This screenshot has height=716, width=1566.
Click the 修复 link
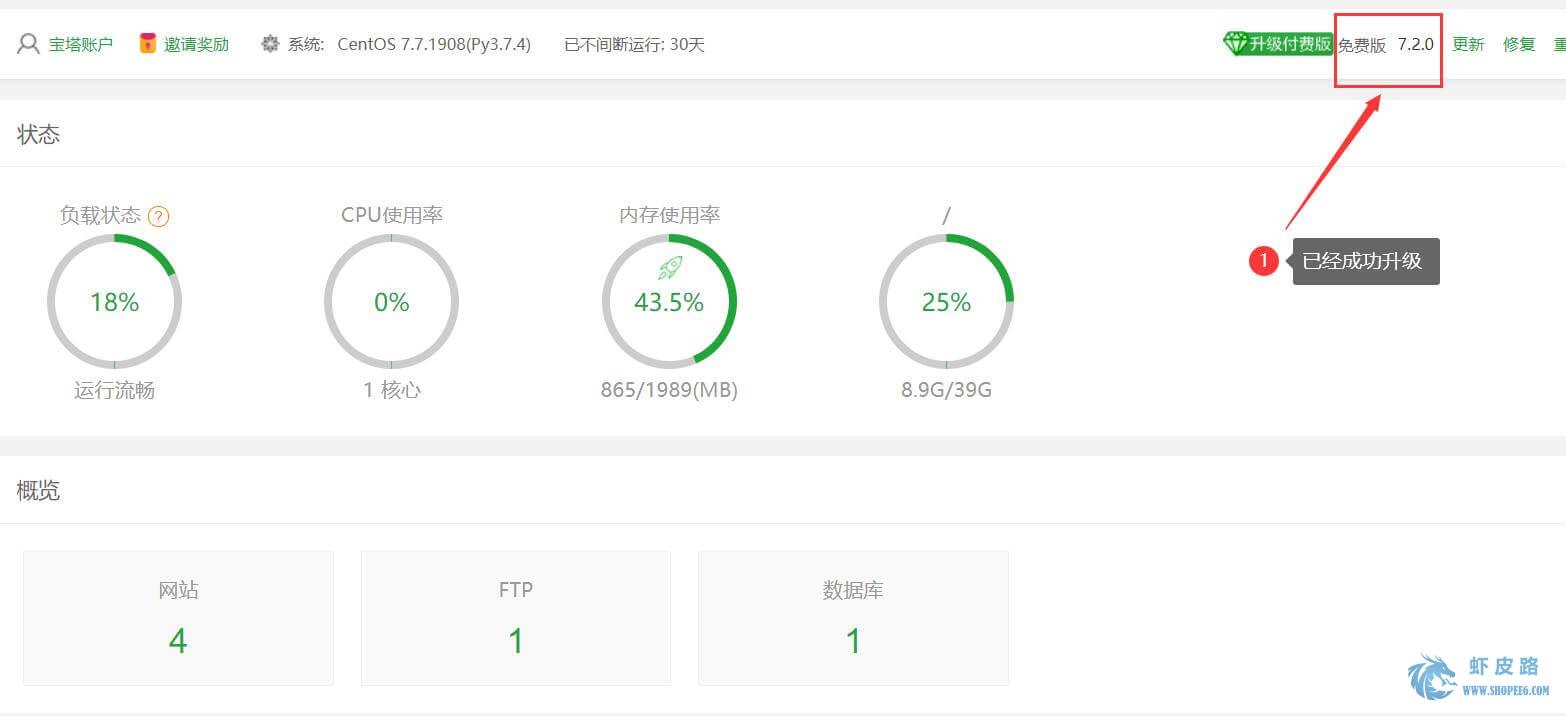pos(1519,44)
